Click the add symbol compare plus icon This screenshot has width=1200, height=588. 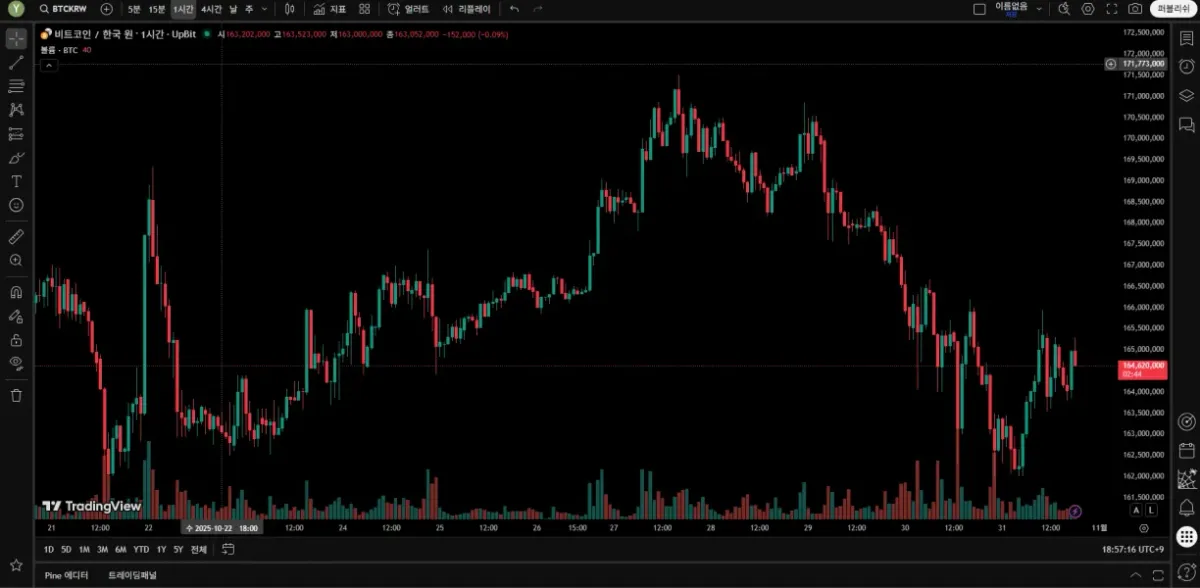[x=106, y=9]
